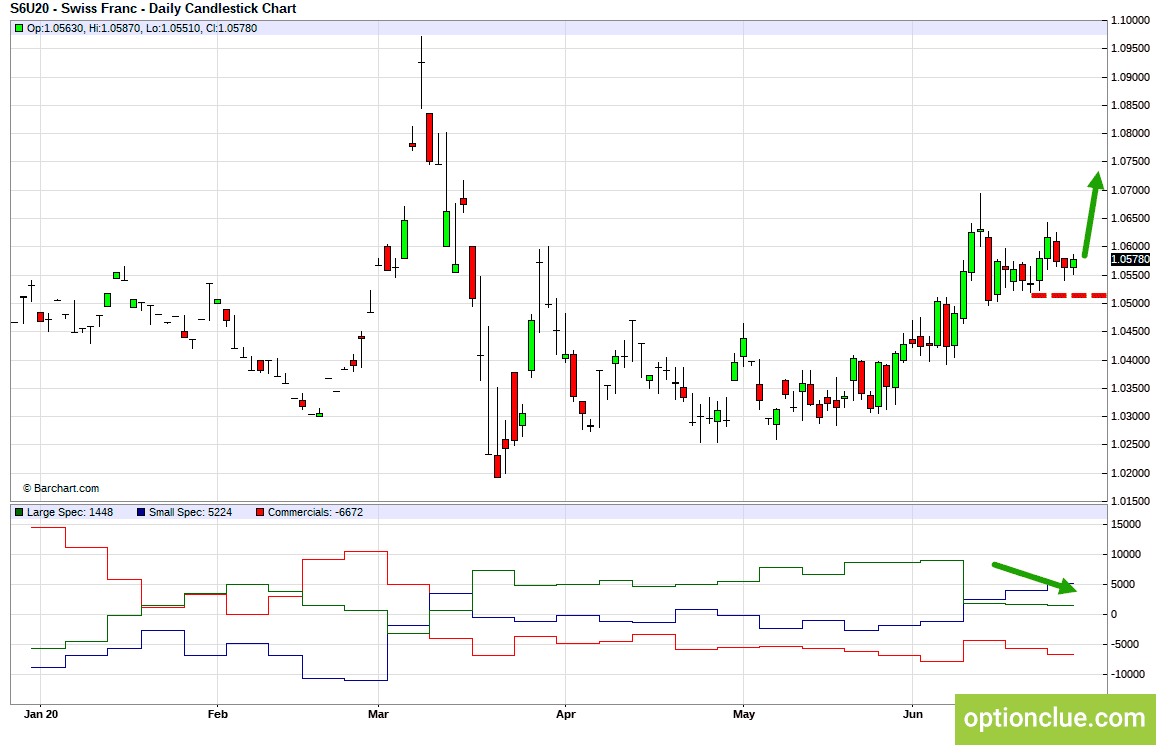
Task: Click the -10000 COT axis label
Action: [1128, 674]
